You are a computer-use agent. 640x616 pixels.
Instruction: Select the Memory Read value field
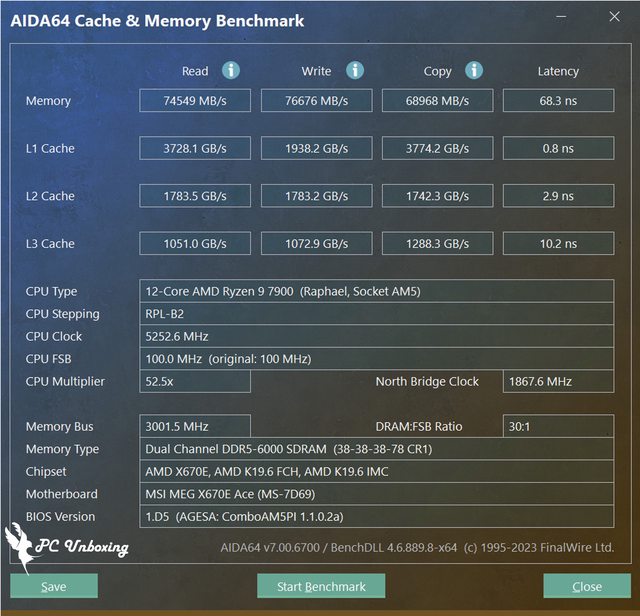pyautogui.click(x=195, y=101)
